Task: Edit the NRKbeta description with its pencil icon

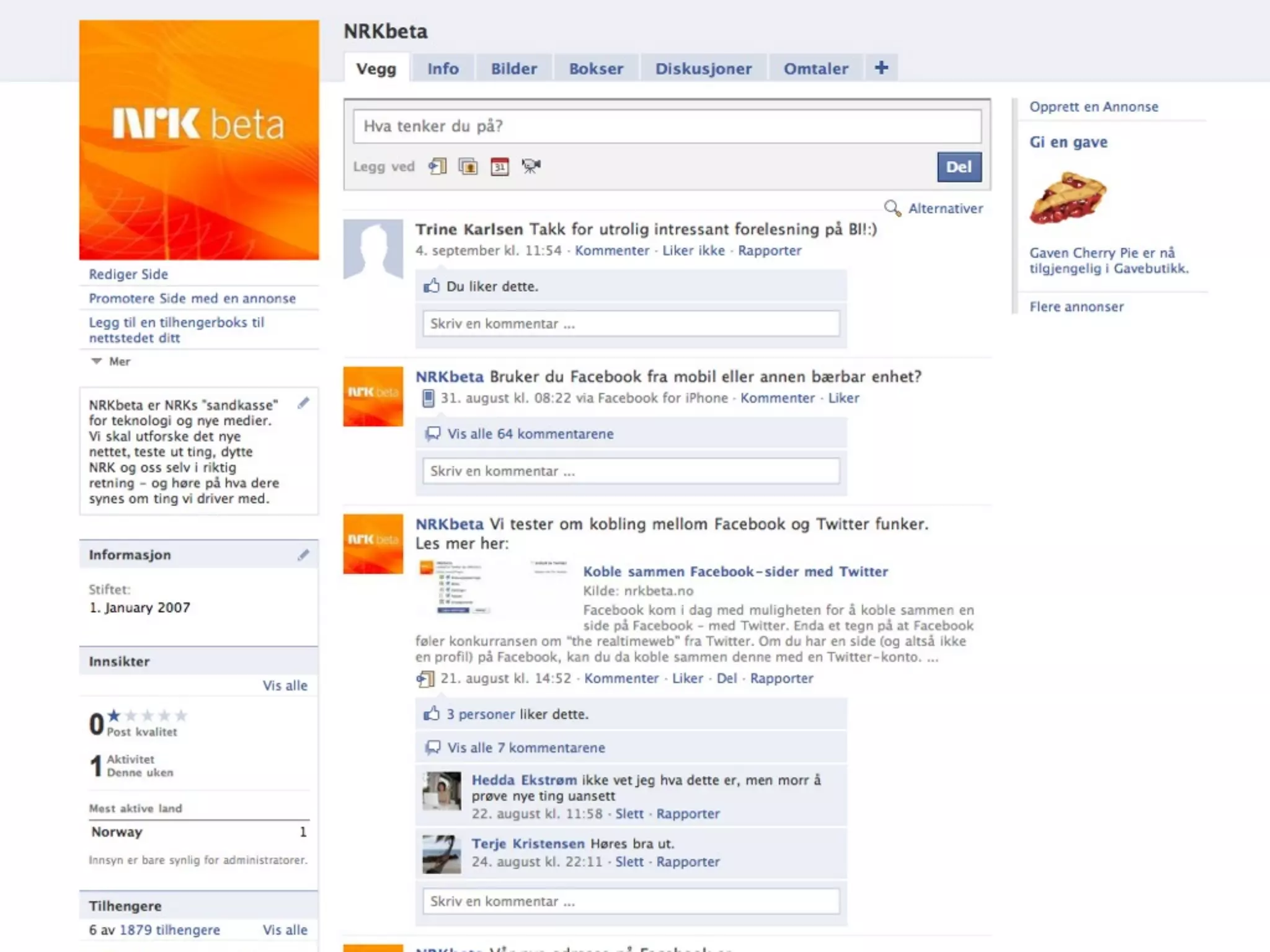Action: click(x=303, y=403)
